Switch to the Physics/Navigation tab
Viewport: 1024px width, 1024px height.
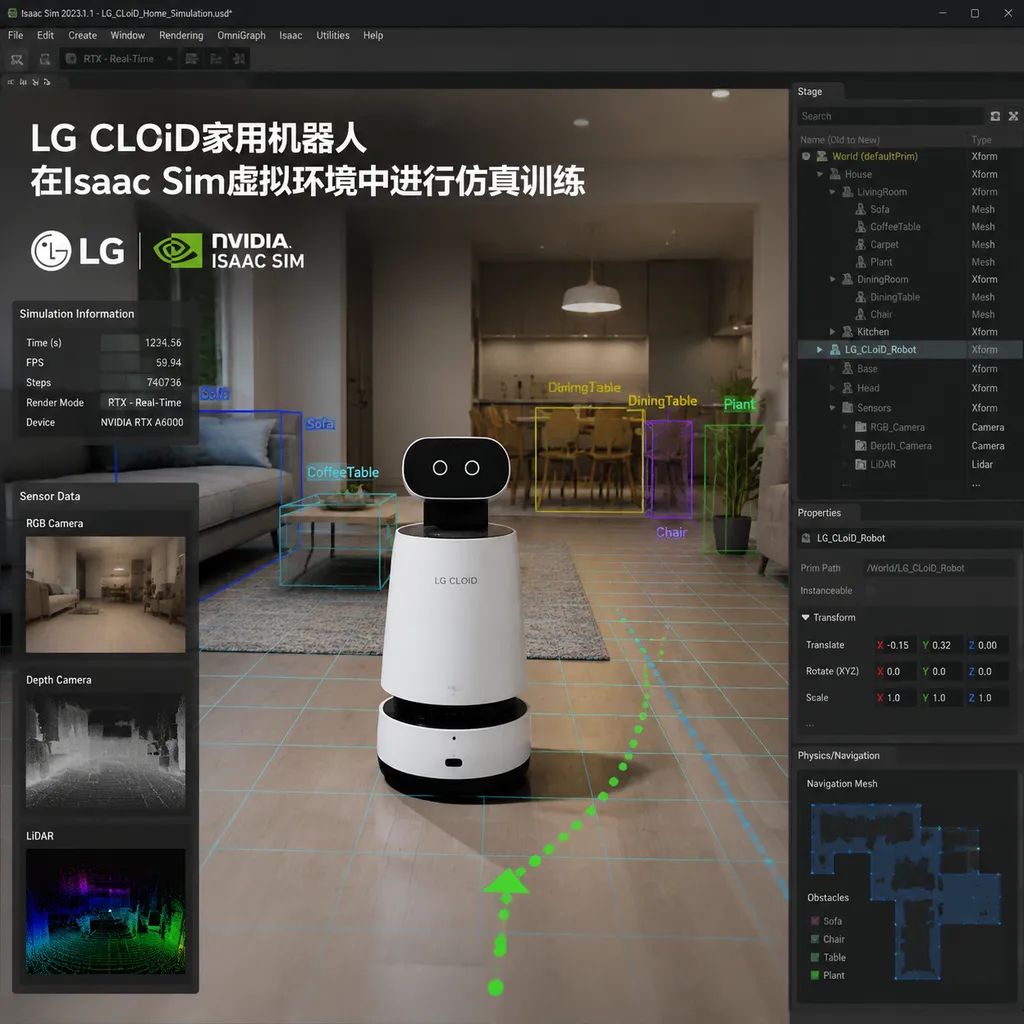coord(839,755)
